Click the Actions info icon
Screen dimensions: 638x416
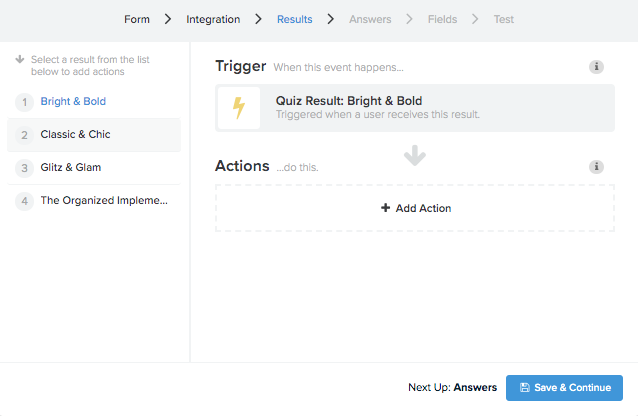[596, 167]
